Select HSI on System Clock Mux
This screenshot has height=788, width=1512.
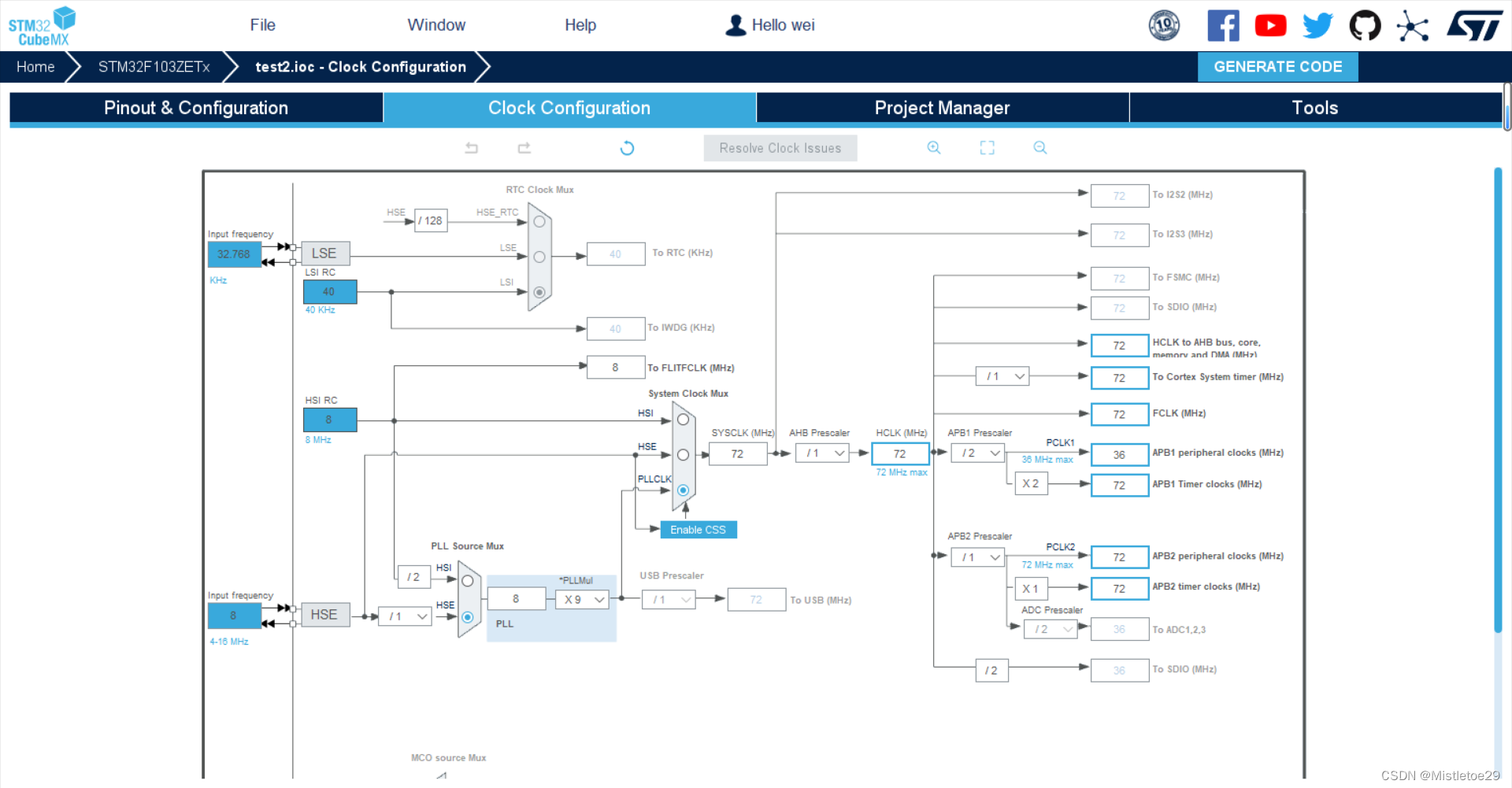pyautogui.click(x=683, y=420)
